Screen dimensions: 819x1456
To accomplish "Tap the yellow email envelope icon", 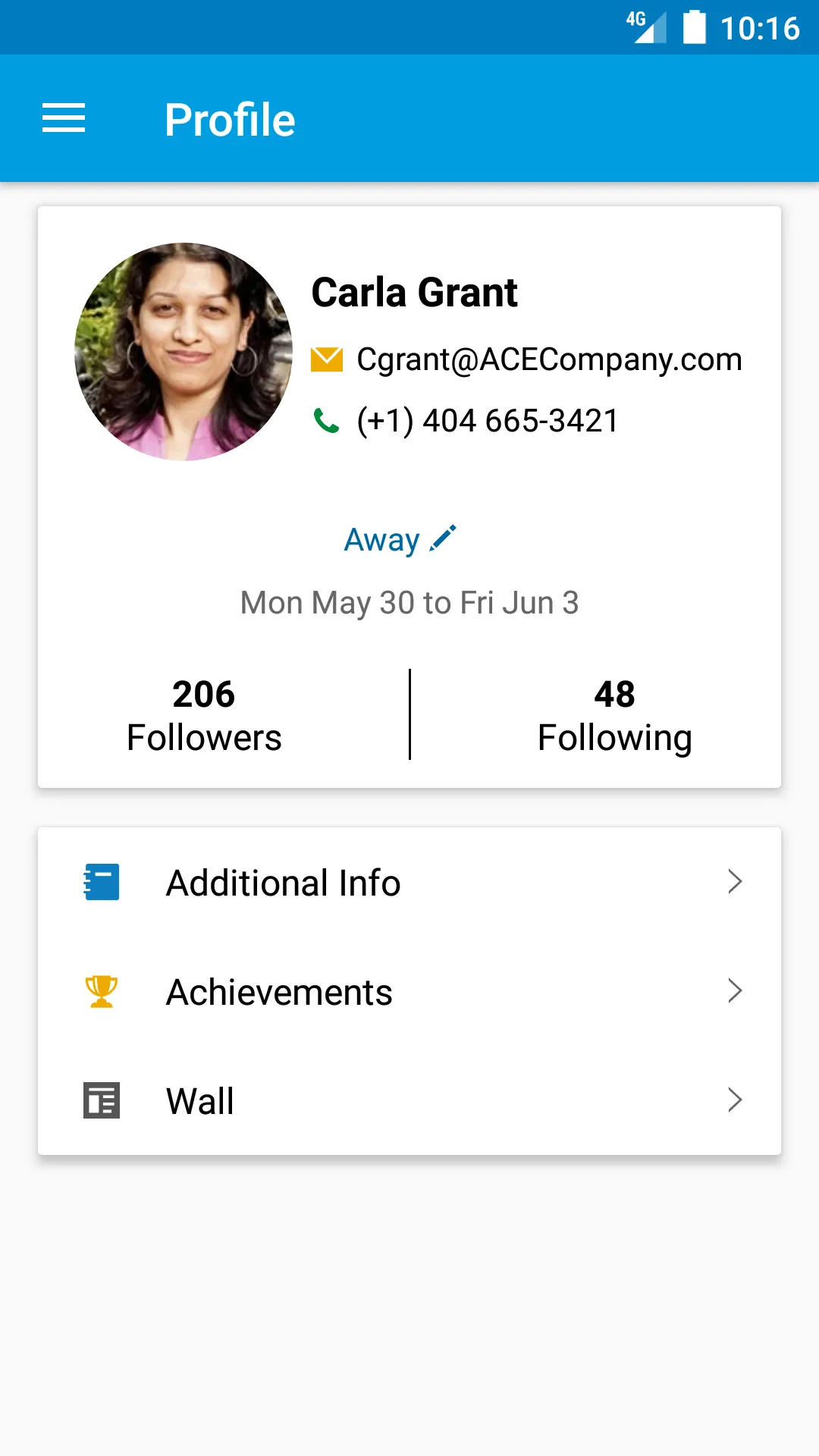I will 327,359.
